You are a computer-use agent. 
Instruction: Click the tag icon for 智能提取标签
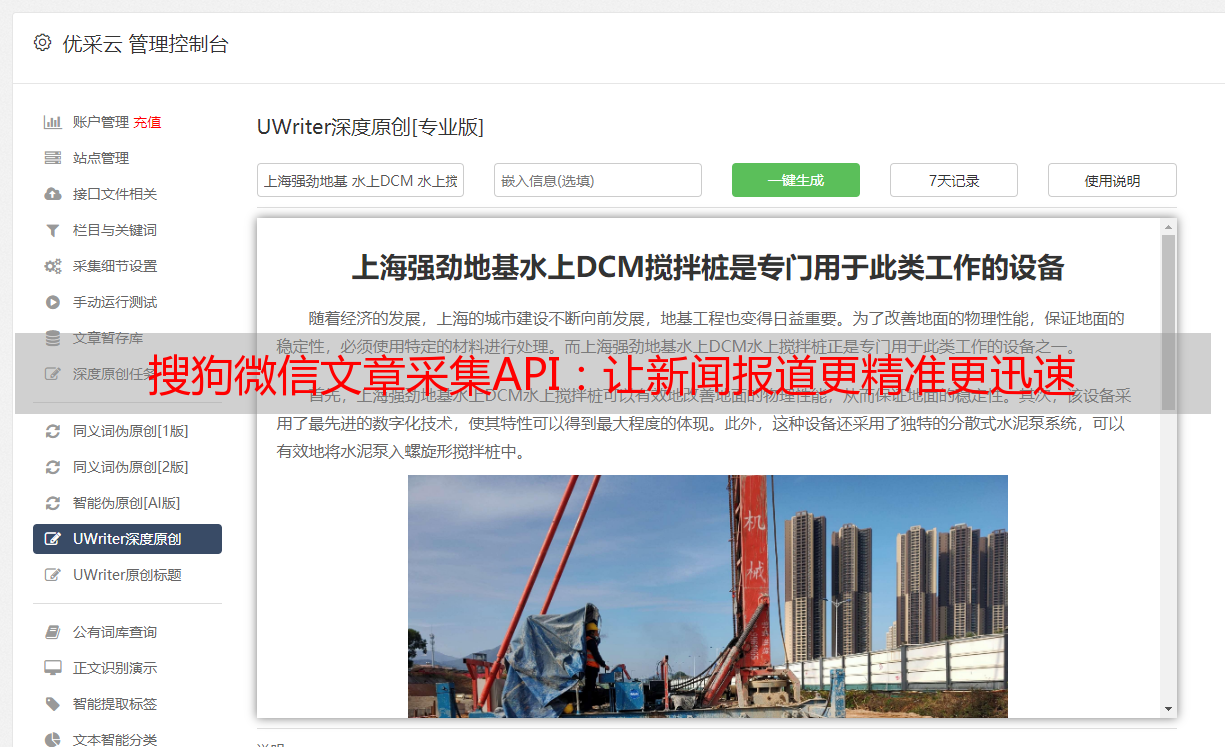pyautogui.click(x=53, y=704)
